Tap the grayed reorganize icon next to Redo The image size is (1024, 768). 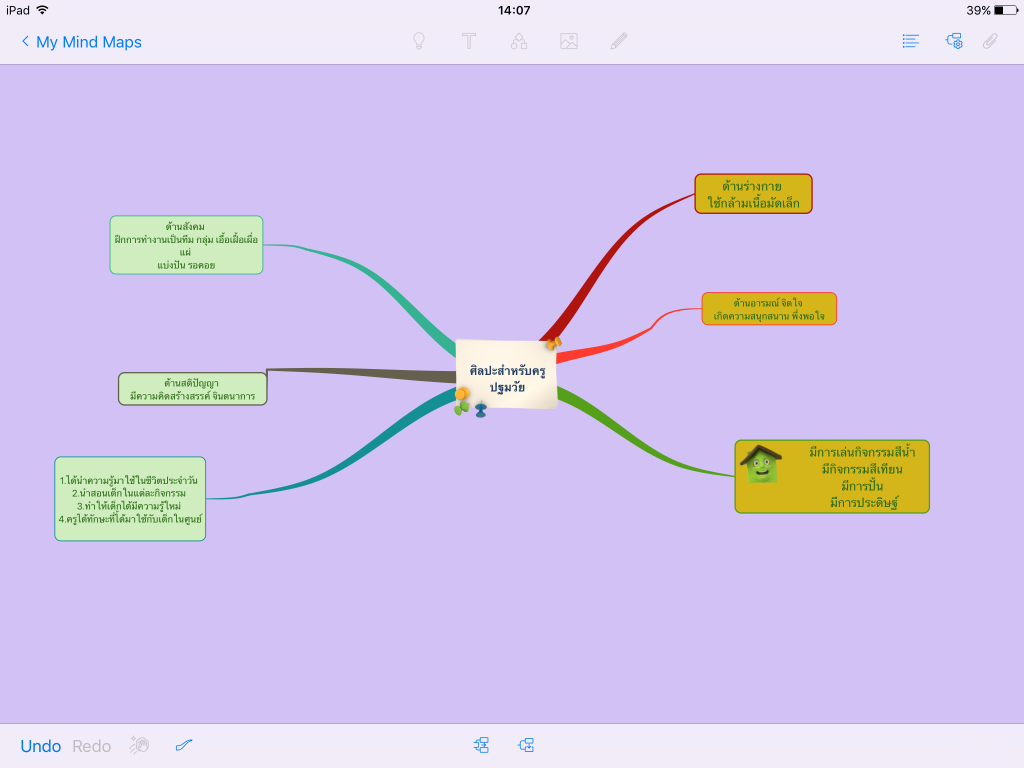pos(139,745)
